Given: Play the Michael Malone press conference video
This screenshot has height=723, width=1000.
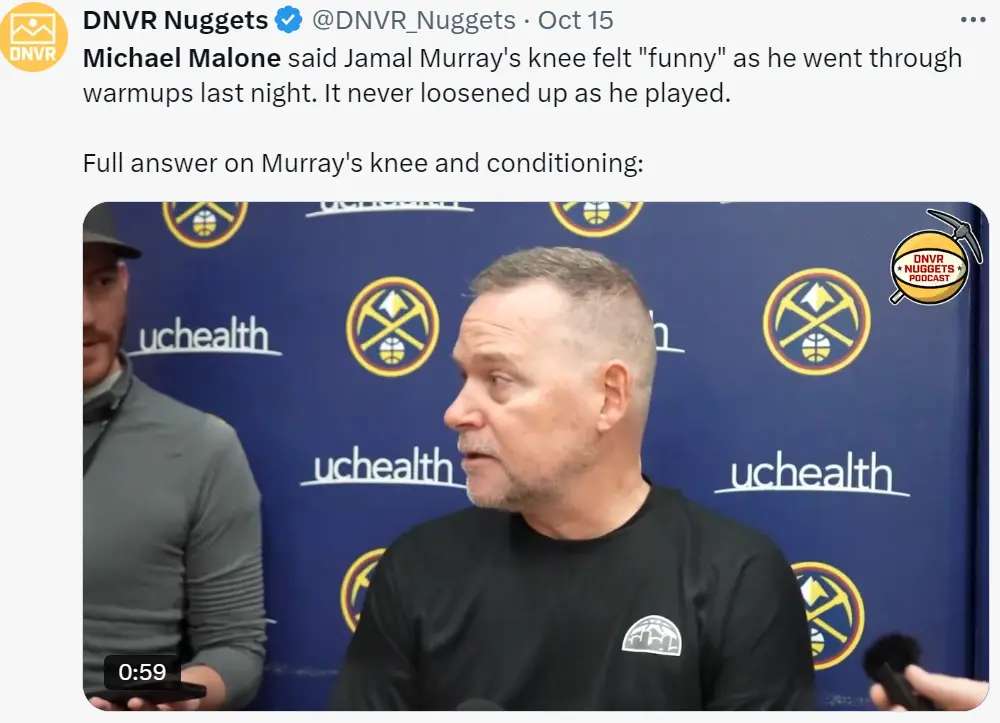Looking at the screenshot, I should [536, 456].
